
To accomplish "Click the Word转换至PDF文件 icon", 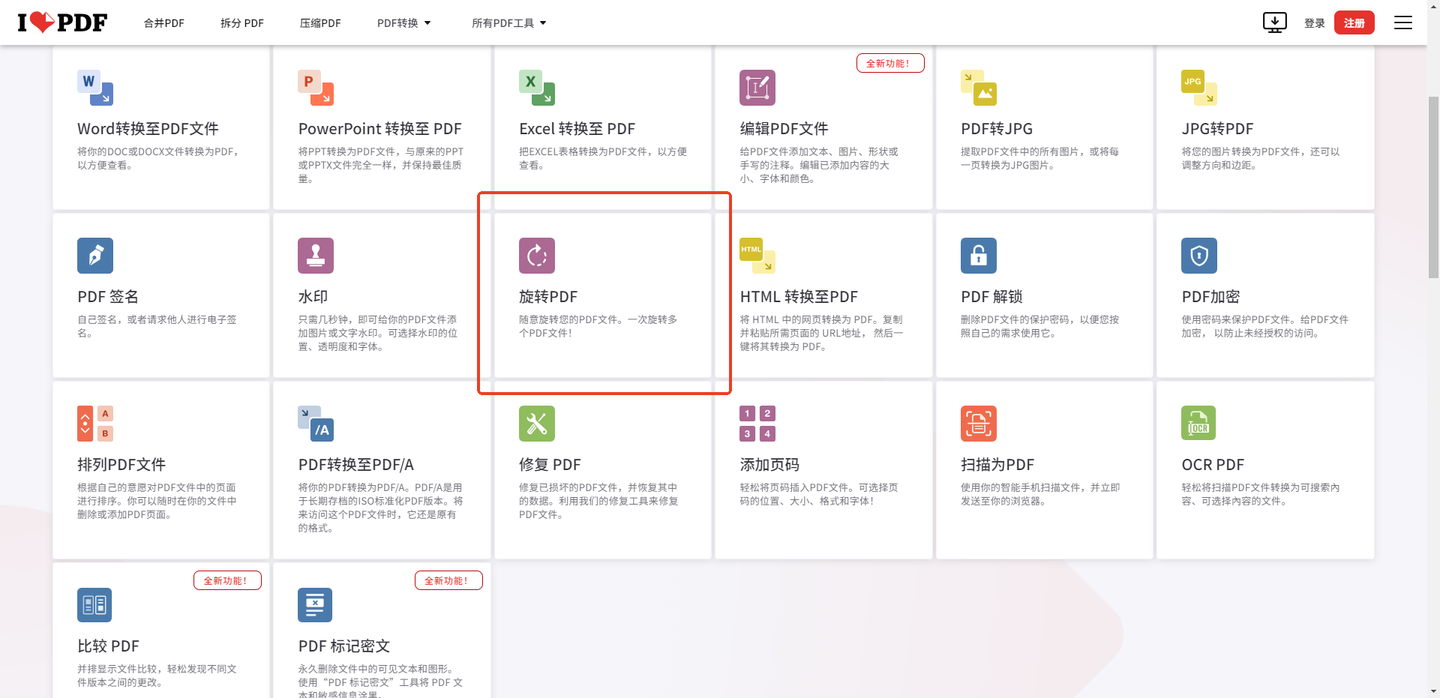I will (x=95, y=88).
